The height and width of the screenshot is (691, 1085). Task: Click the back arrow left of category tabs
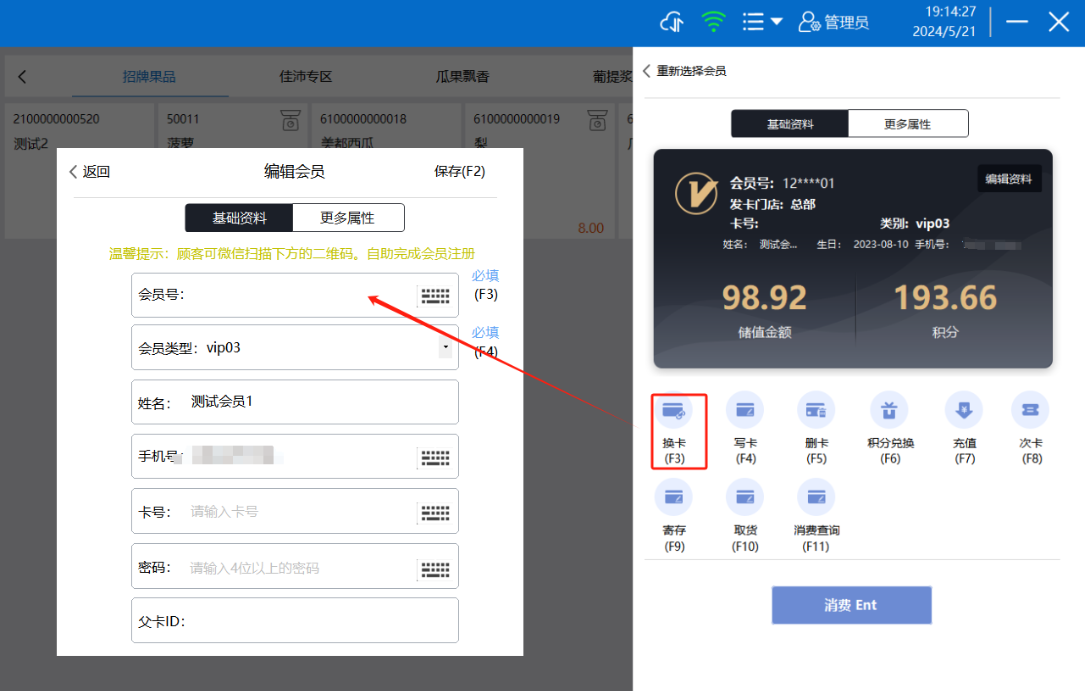[x=22, y=77]
